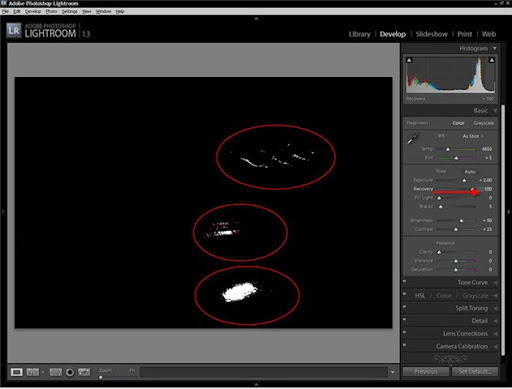Click the left panel show/hide arrow
The image size is (512, 389).
click(x=3, y=212)
